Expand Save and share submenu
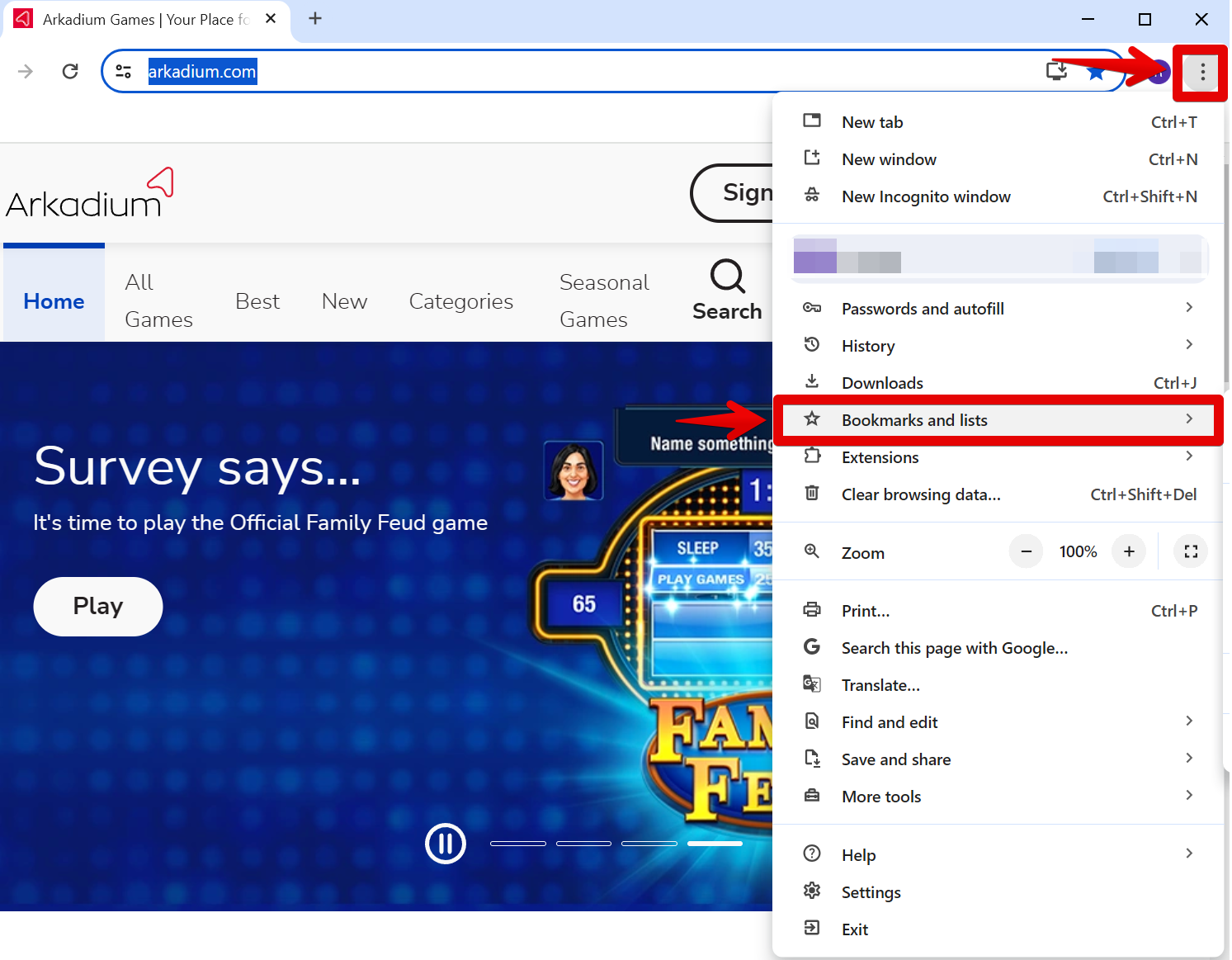Screen dimensions: 1232x960 998,759
